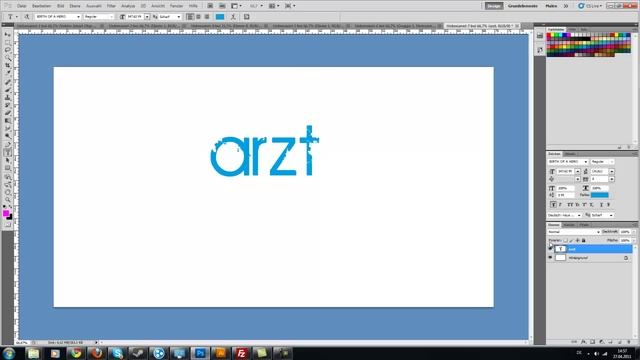Image resolution: width=640 pixels, height=360 pixels.
Task: Open the Type tool preset picker arrow
Action: point(17,17)
